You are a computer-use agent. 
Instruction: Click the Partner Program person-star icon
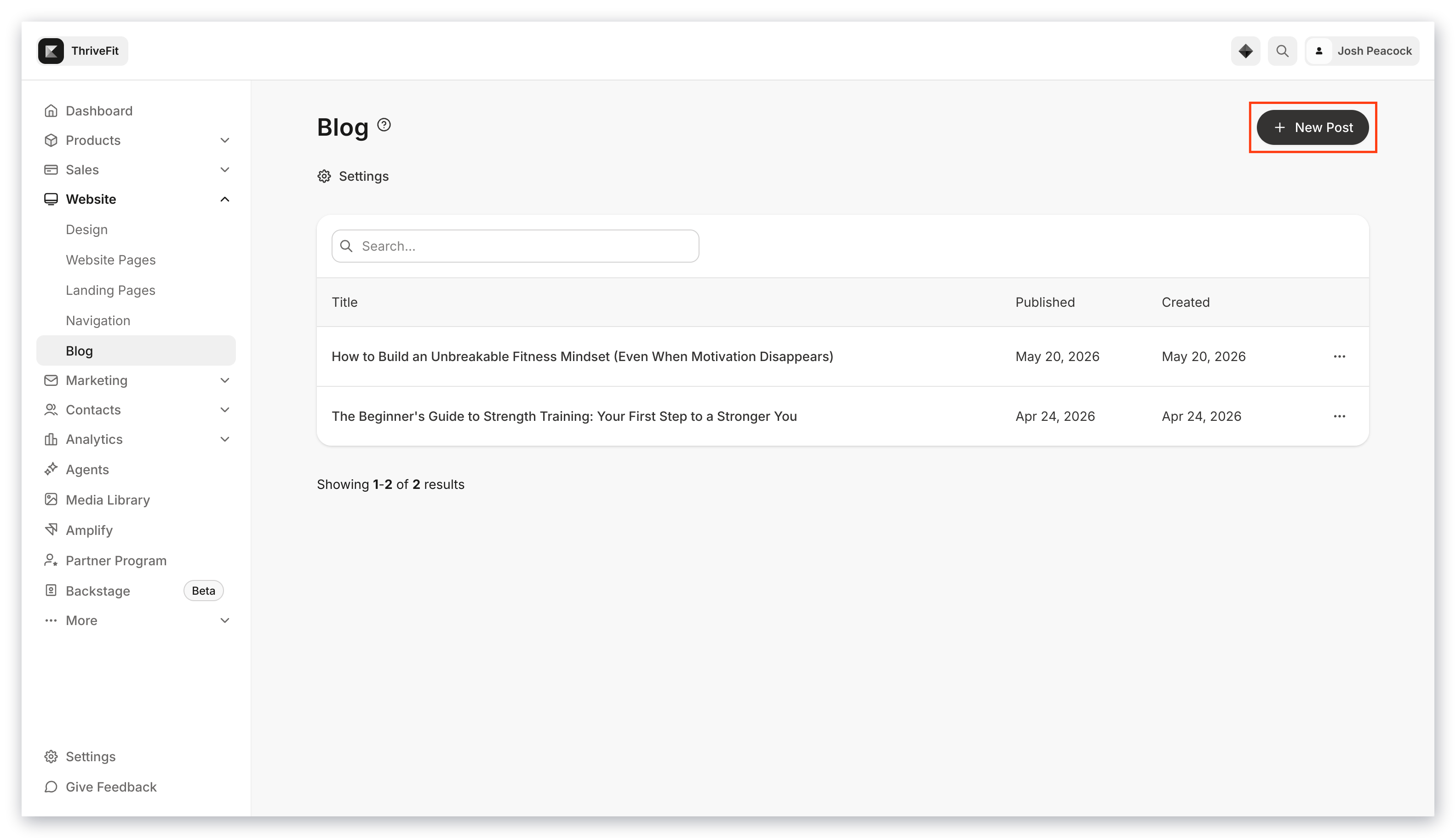tap(51, 560)
